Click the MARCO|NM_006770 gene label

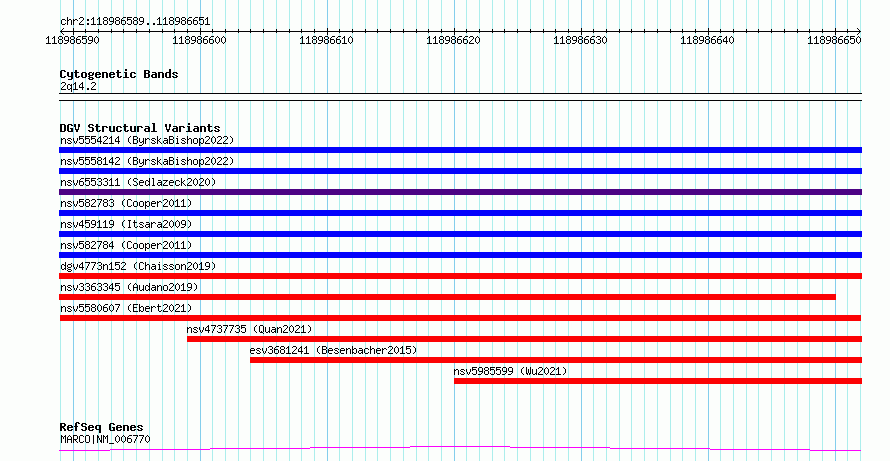(x=105, y=439)
